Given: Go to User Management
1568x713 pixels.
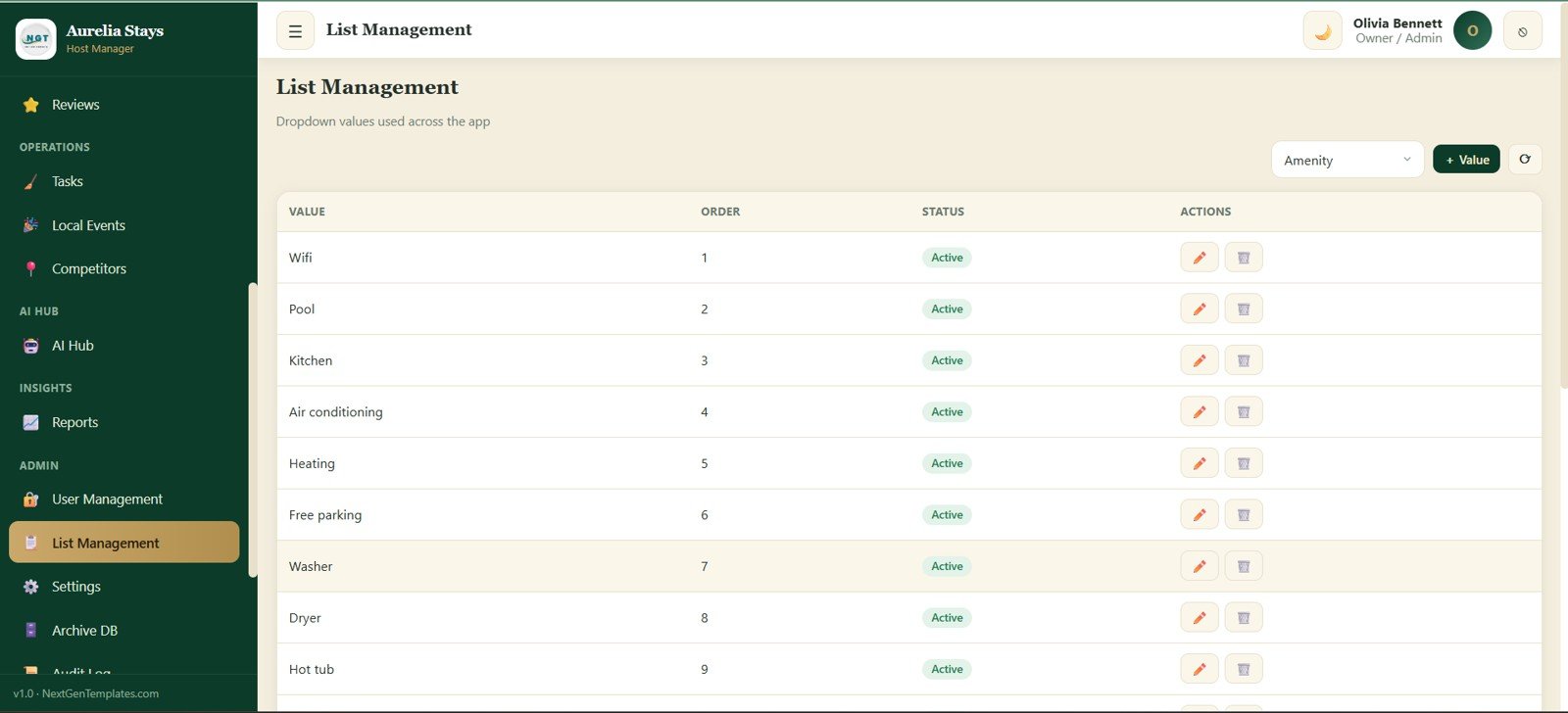Looking at the screenshot, I should coord(123,499).
